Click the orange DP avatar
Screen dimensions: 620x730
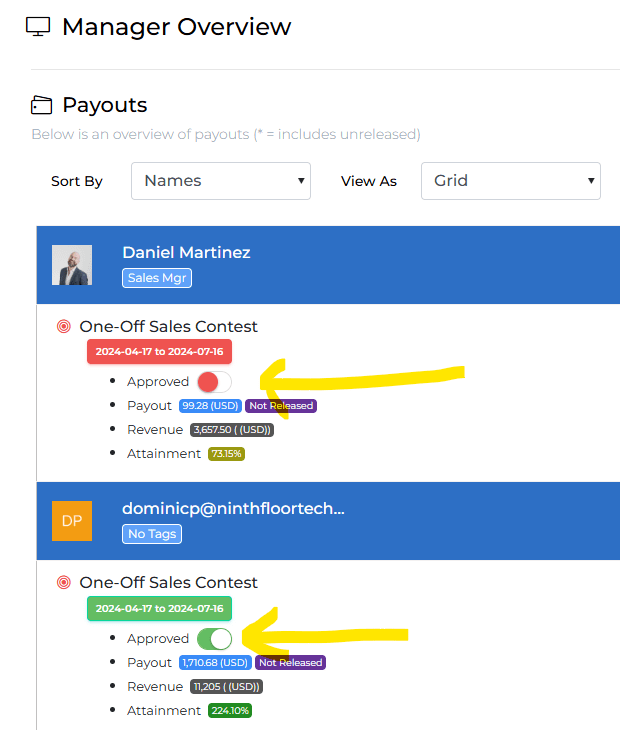click(72, 521)
